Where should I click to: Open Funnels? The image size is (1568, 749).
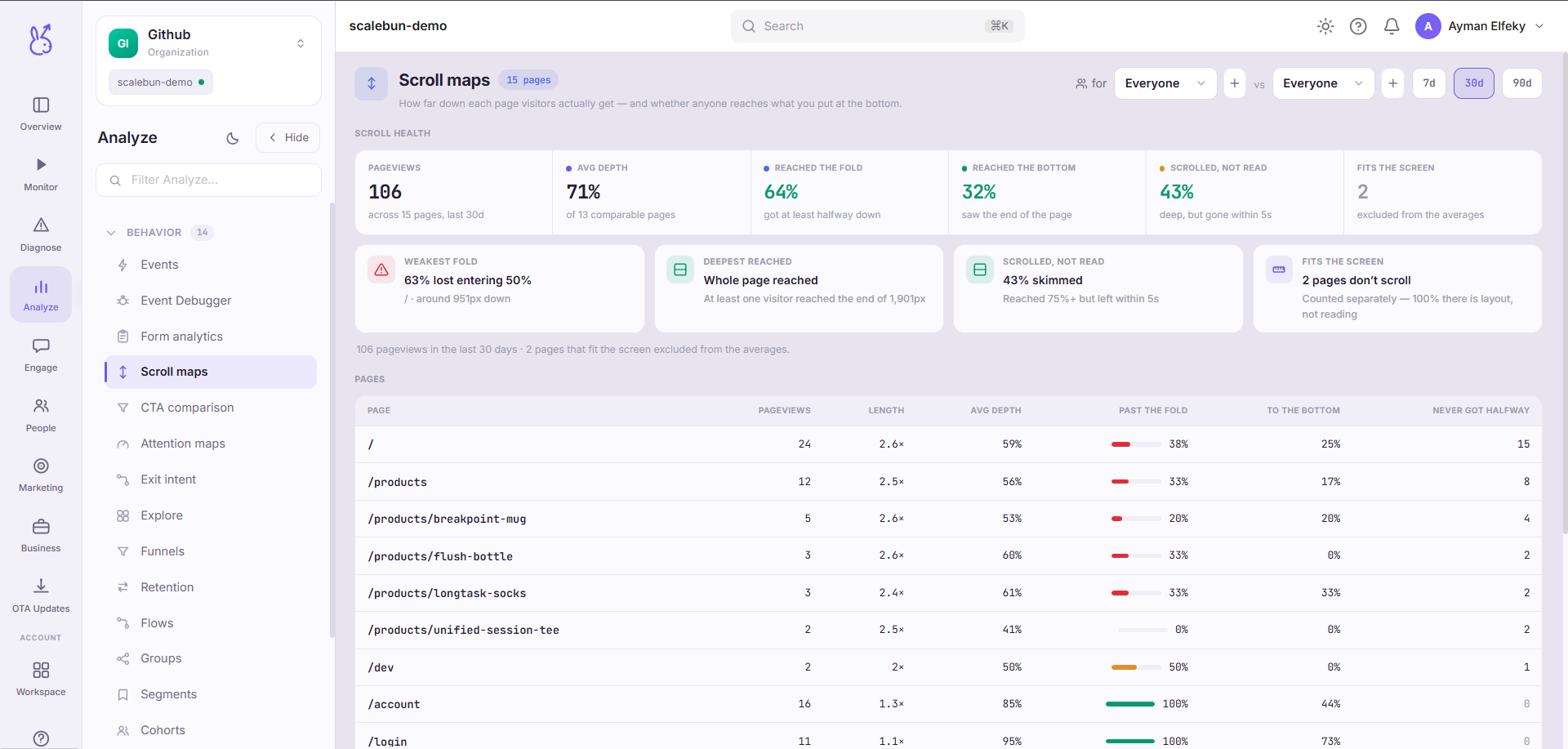211,551
